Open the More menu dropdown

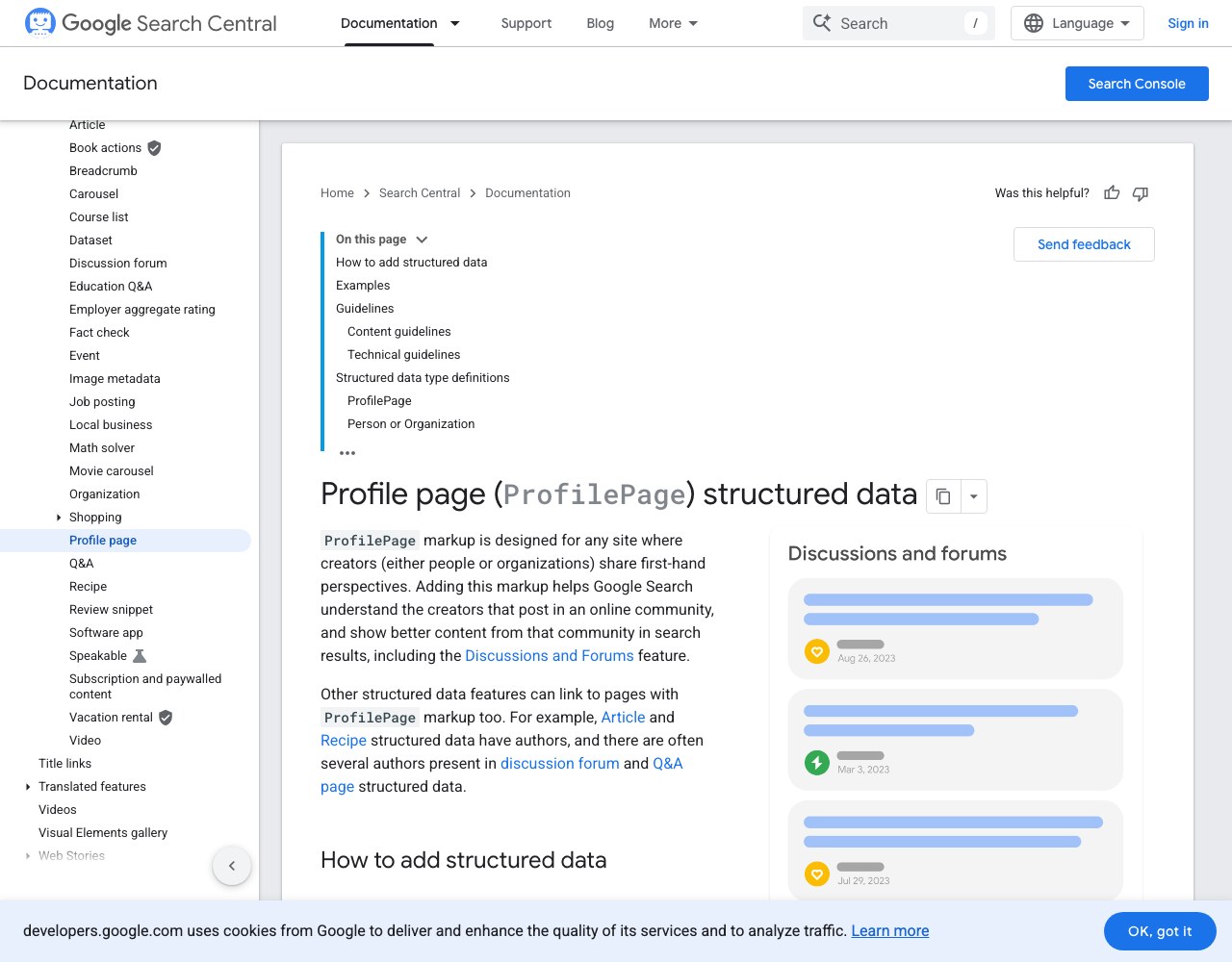(x=674, y=23)
